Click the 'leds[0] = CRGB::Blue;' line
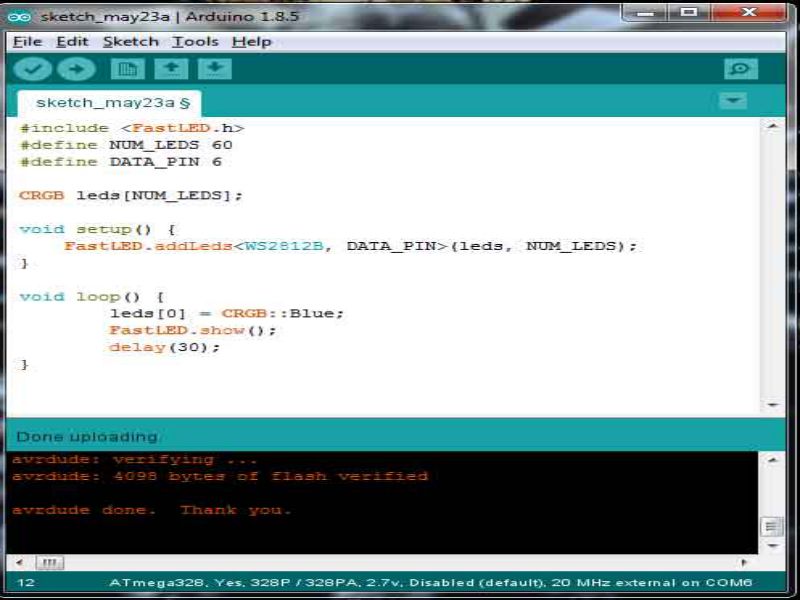The height and width of the screenshot is (600, 800). pyautogui.click(x=227, y=313)
